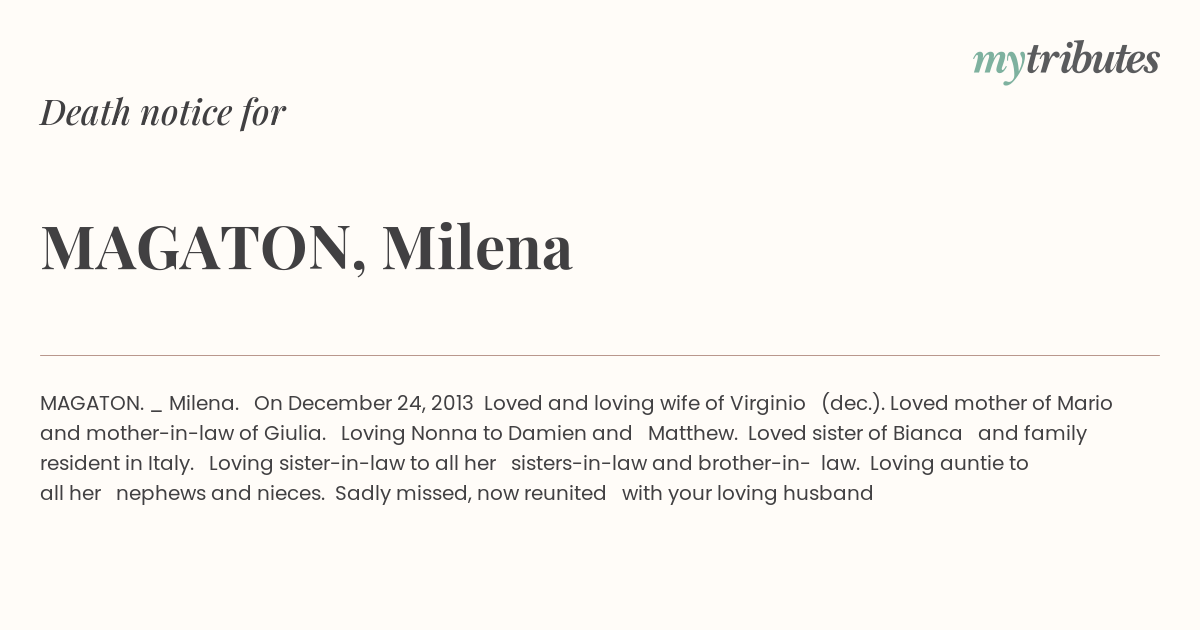
Task: Click the word "Italy" in the notice
Action: click(169, 463)
